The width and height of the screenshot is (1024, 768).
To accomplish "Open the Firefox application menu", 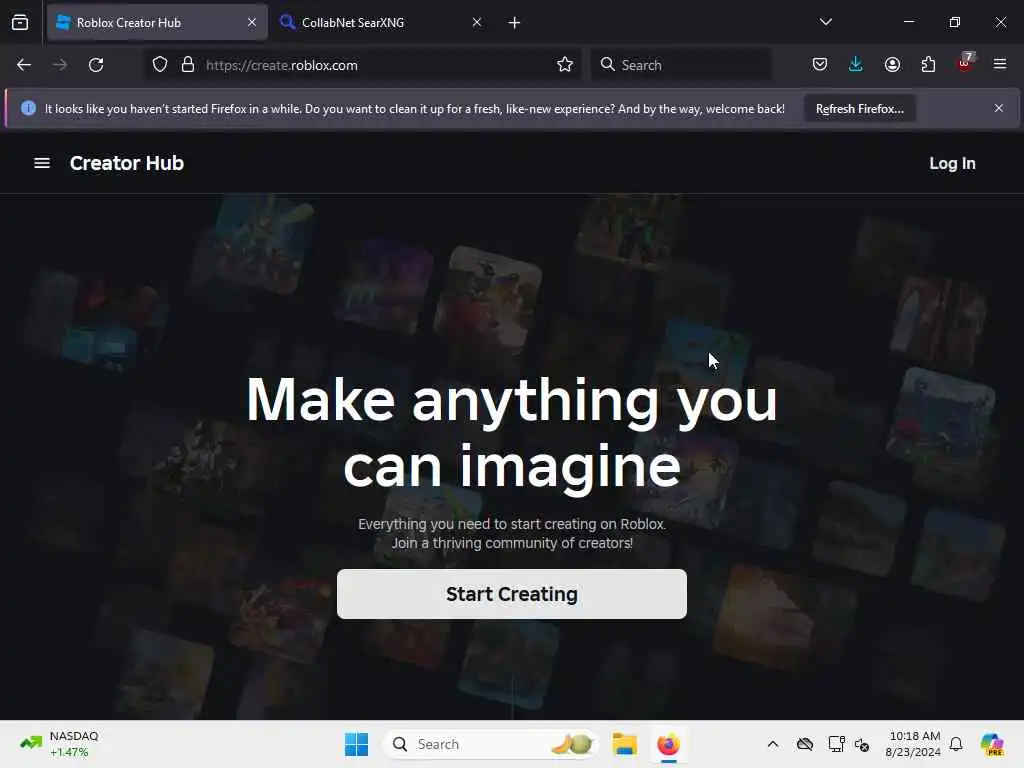I will coord(1000,64).
